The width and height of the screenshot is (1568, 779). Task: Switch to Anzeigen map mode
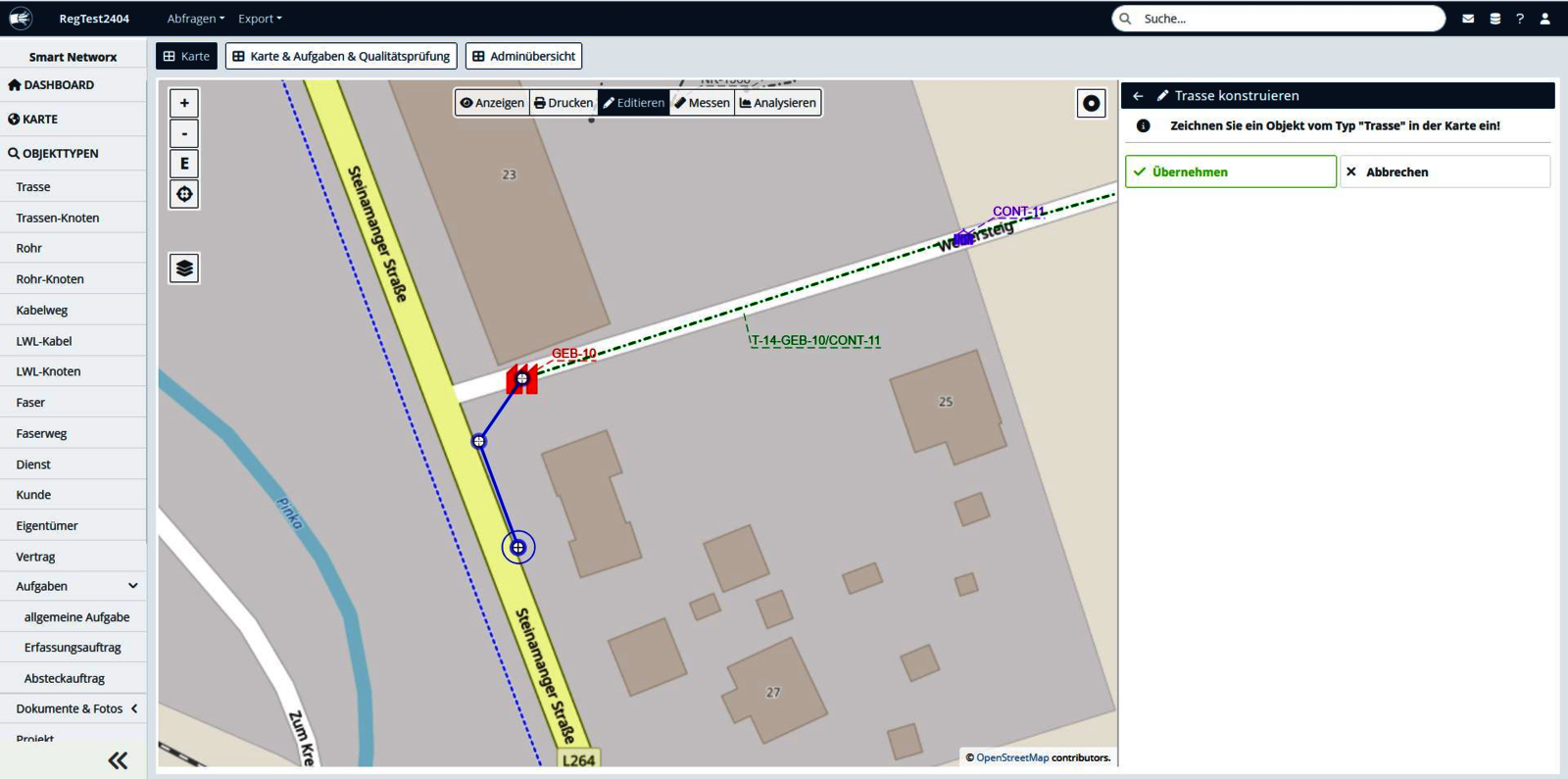[x=492, y=103]
